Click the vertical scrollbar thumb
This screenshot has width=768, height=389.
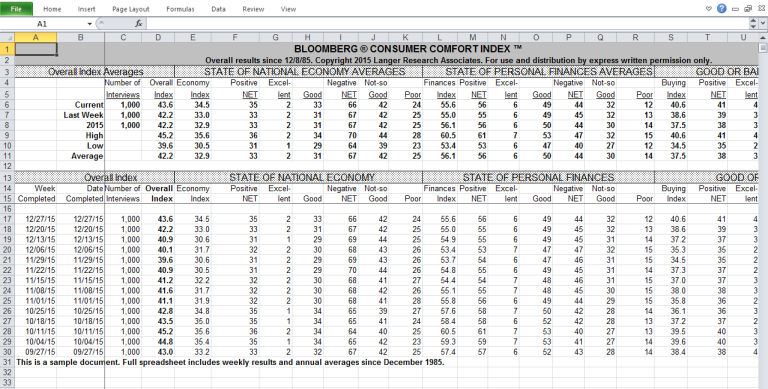tap(763, 48)
